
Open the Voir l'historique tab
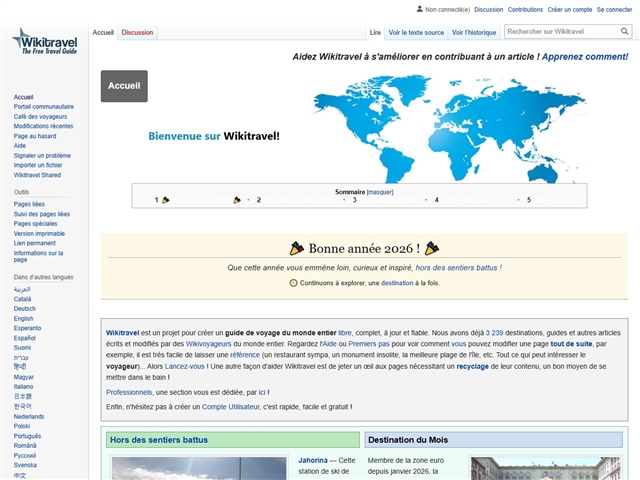[474, 32]
